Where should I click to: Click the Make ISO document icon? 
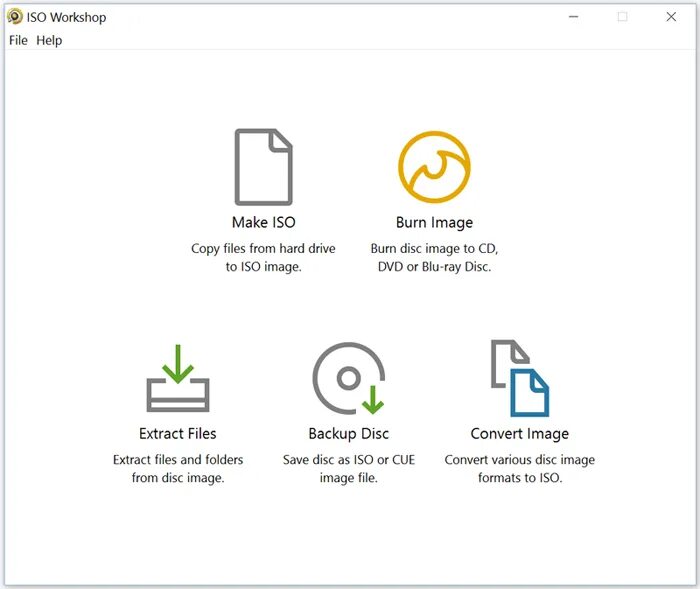(263, 167)
